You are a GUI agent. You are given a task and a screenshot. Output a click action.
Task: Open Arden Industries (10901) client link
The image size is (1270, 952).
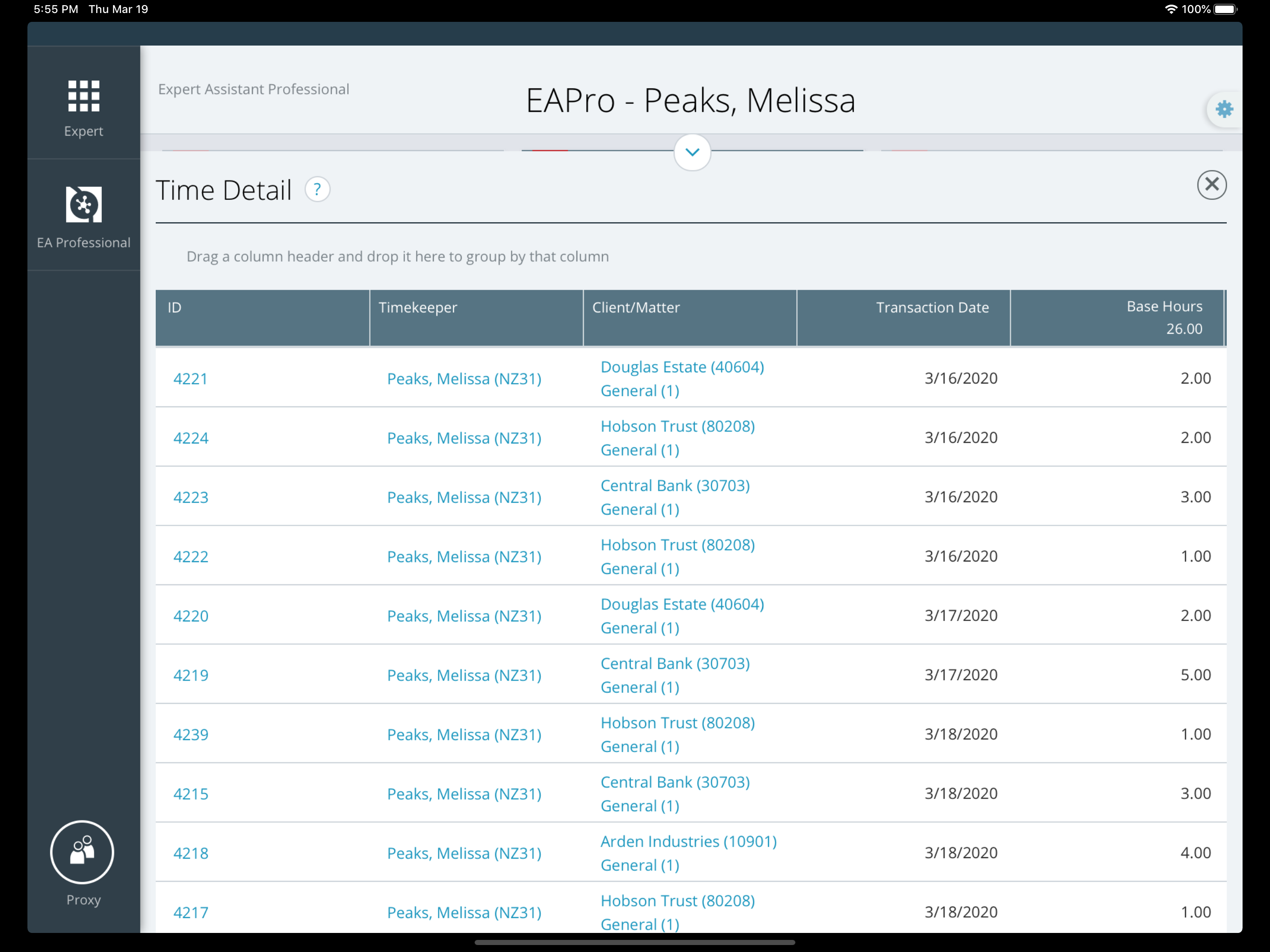(x=688, y=841)
